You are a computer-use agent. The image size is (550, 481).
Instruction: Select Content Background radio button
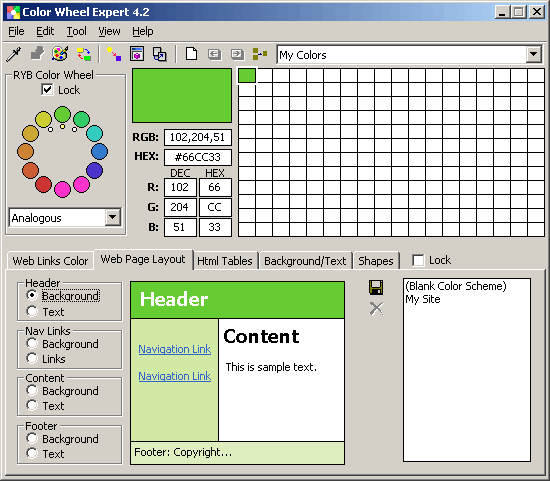click(32, 390)
